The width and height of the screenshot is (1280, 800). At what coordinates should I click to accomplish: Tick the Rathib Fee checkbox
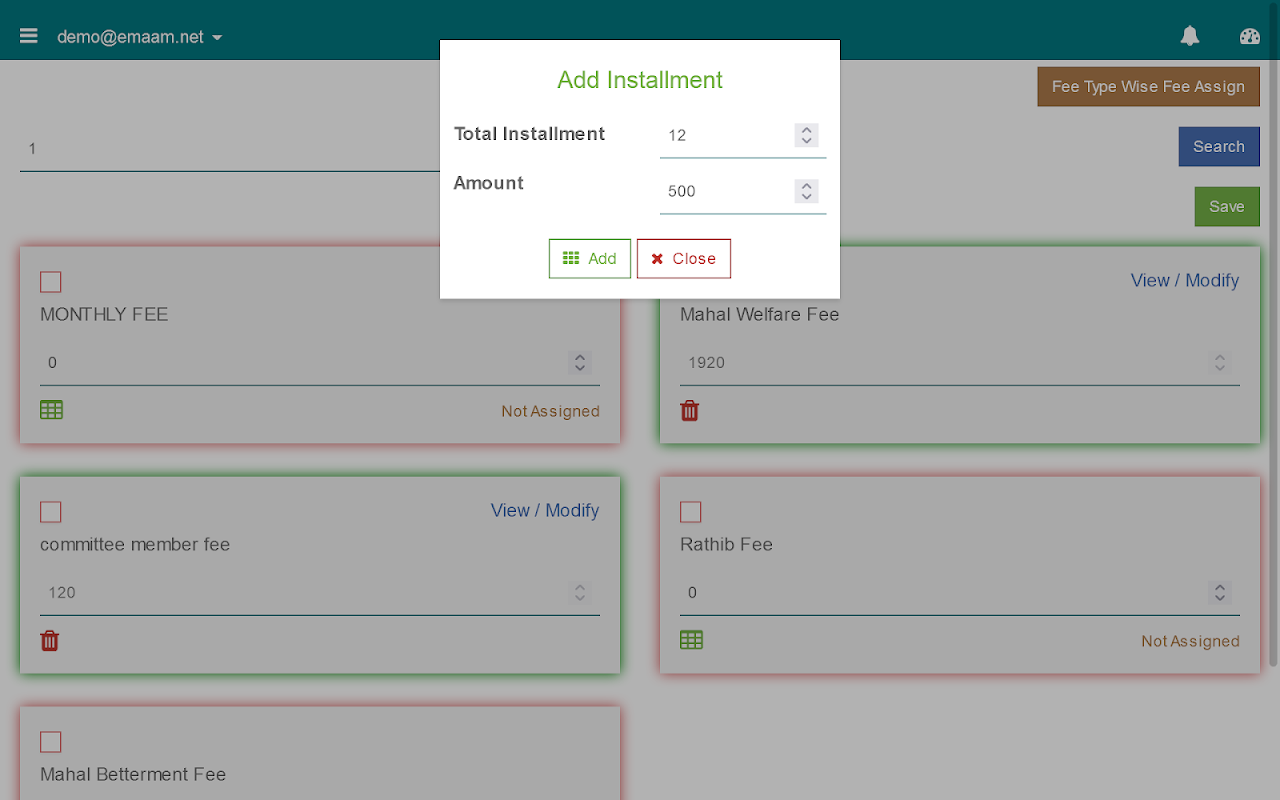point(691,512)
